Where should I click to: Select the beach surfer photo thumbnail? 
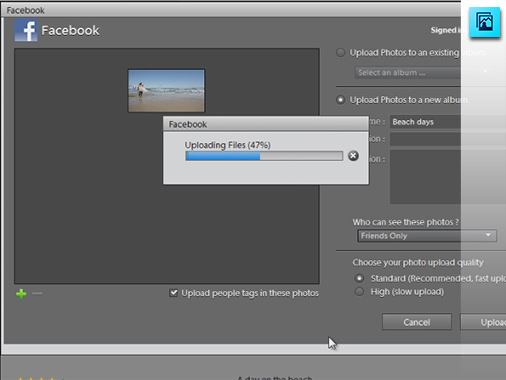(x=166, y=91)
